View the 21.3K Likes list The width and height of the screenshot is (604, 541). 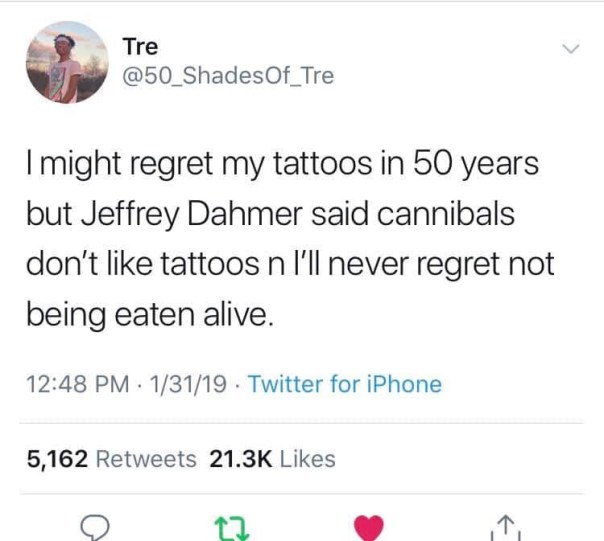point(272,459)
